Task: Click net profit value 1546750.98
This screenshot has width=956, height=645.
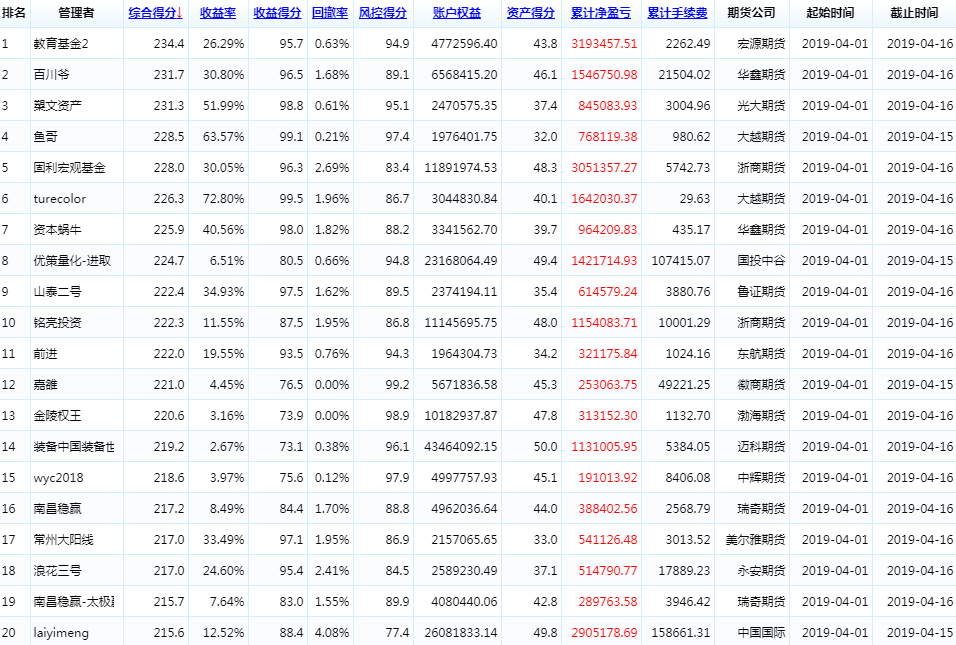Action: (x=604, y=75)
